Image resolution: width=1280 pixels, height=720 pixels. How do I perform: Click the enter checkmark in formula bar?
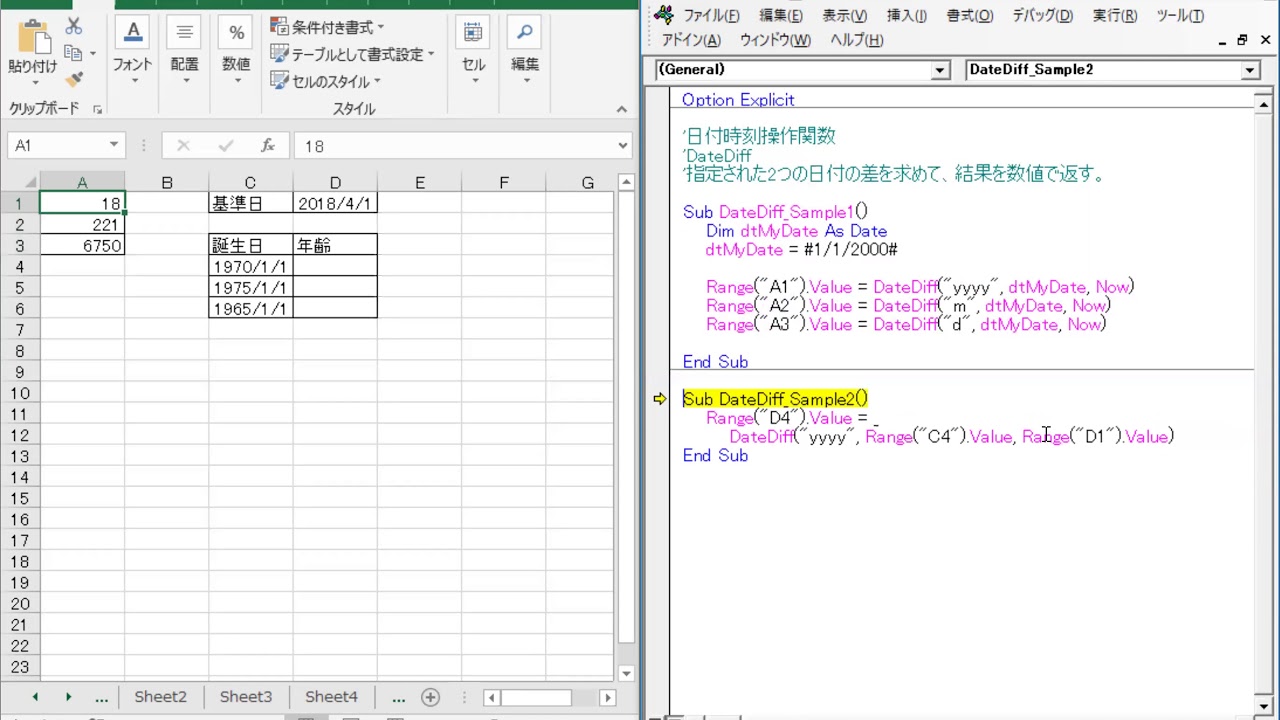point(226,146)
